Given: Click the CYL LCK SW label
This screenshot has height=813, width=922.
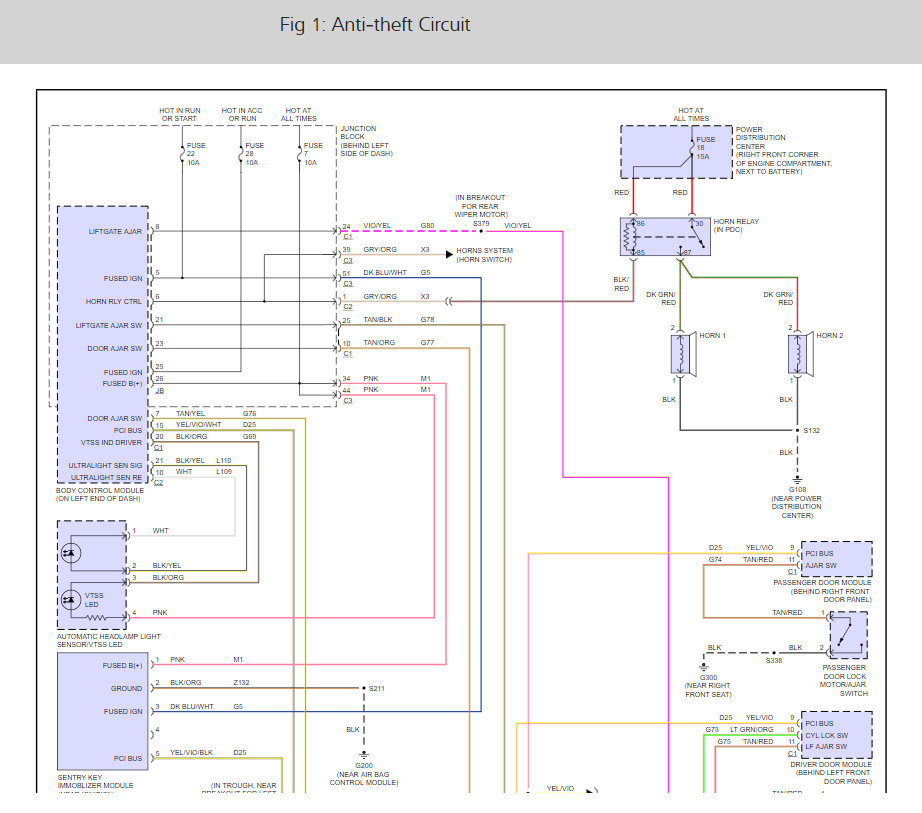Looking at the screenshot, I should coord(826,735).
